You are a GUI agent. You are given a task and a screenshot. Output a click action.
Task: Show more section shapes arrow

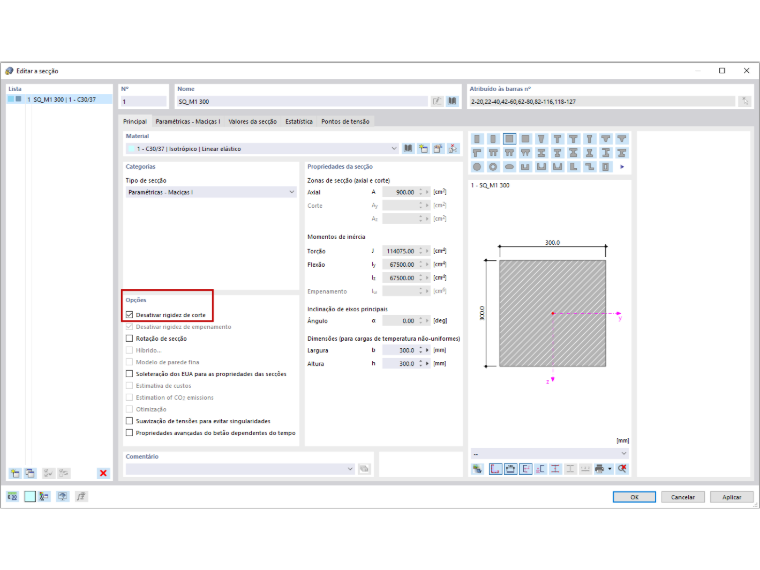622,167
